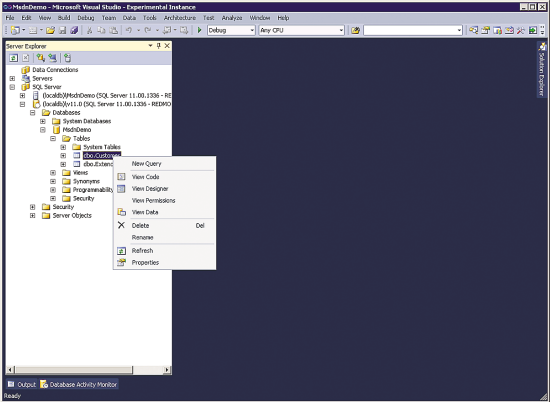The image size is (550, 402).
Task: Open the Toolbox wrench toolbar icon
Action: [521, 31]
